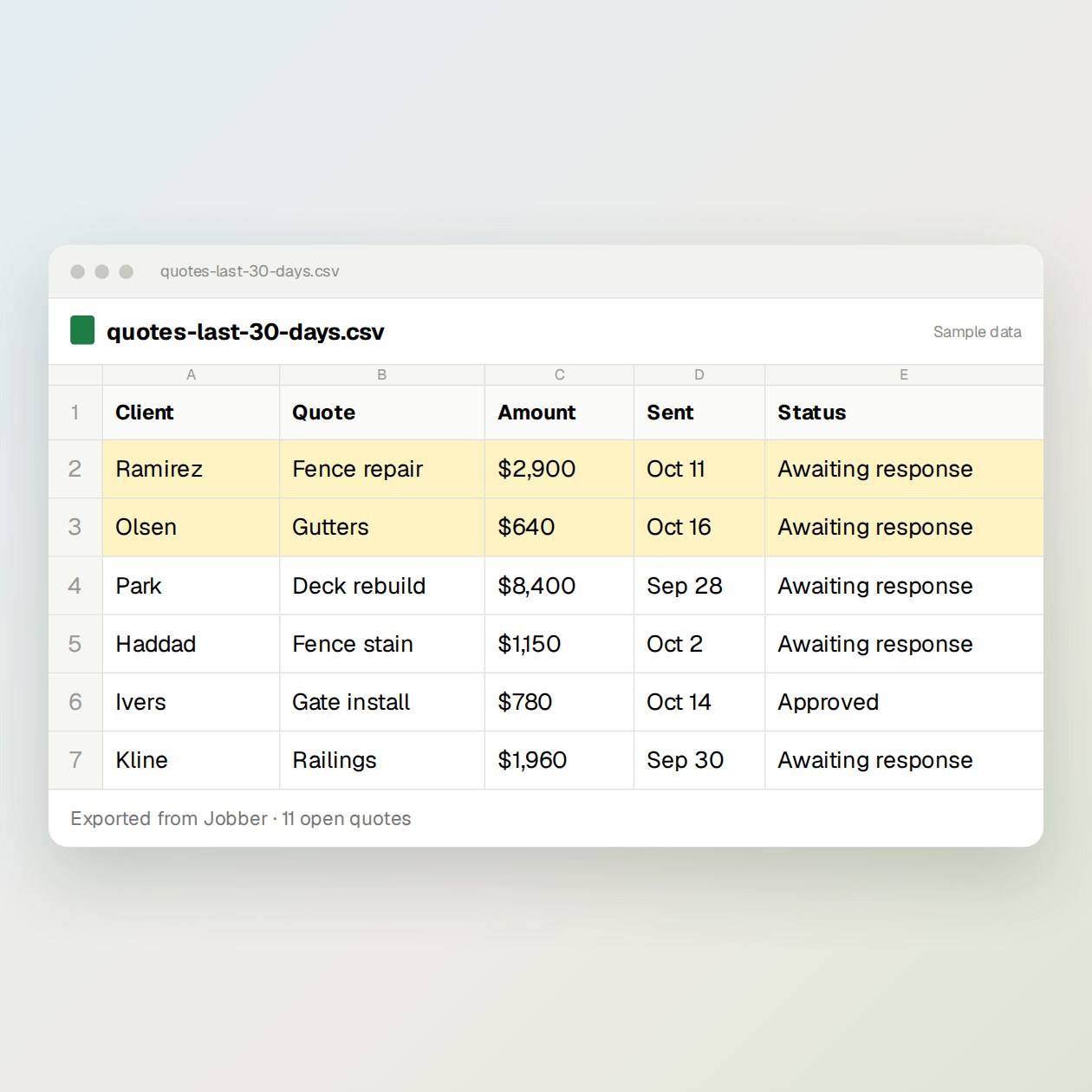This screenshot has height=1092, width=1092.
Task: Click Kline's Awaiting response status
Action: [904, 760]
